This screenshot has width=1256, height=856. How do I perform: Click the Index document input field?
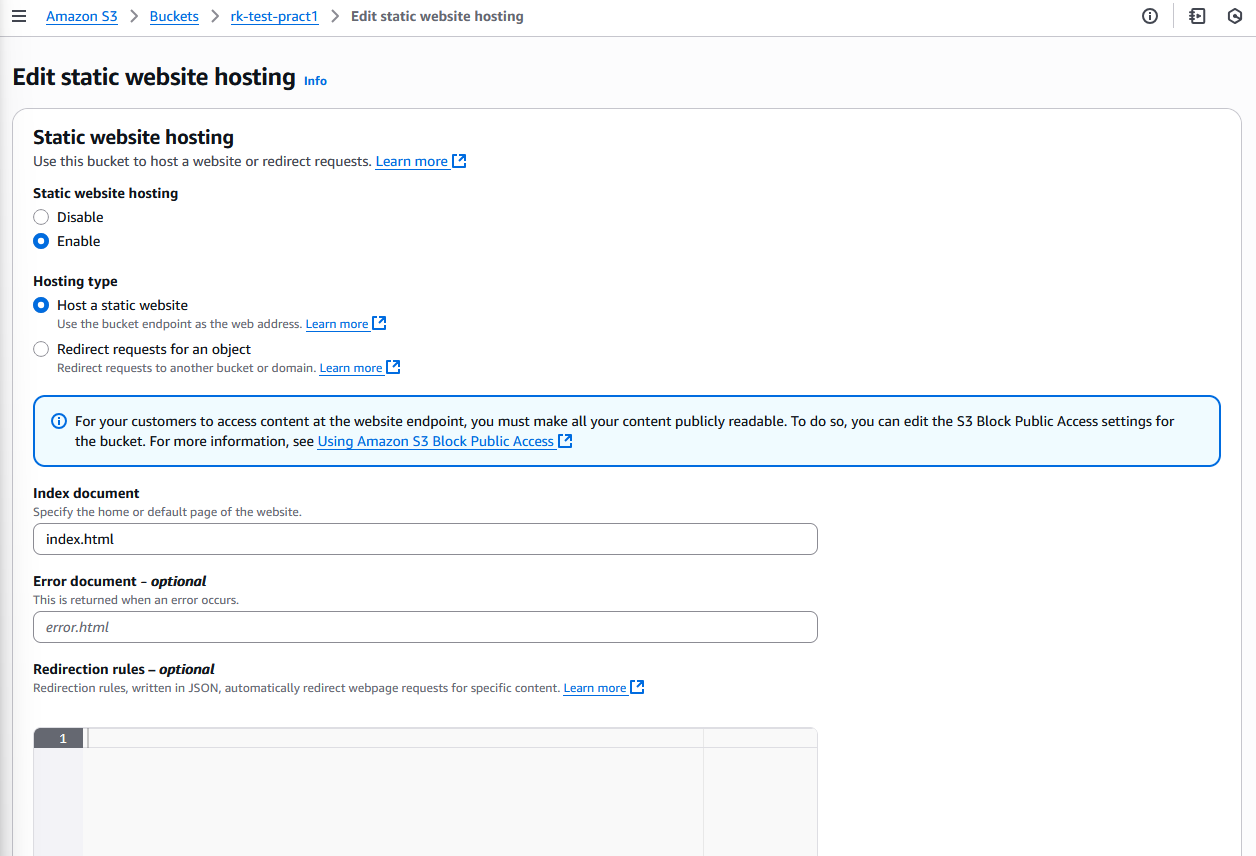pos(425,539)
